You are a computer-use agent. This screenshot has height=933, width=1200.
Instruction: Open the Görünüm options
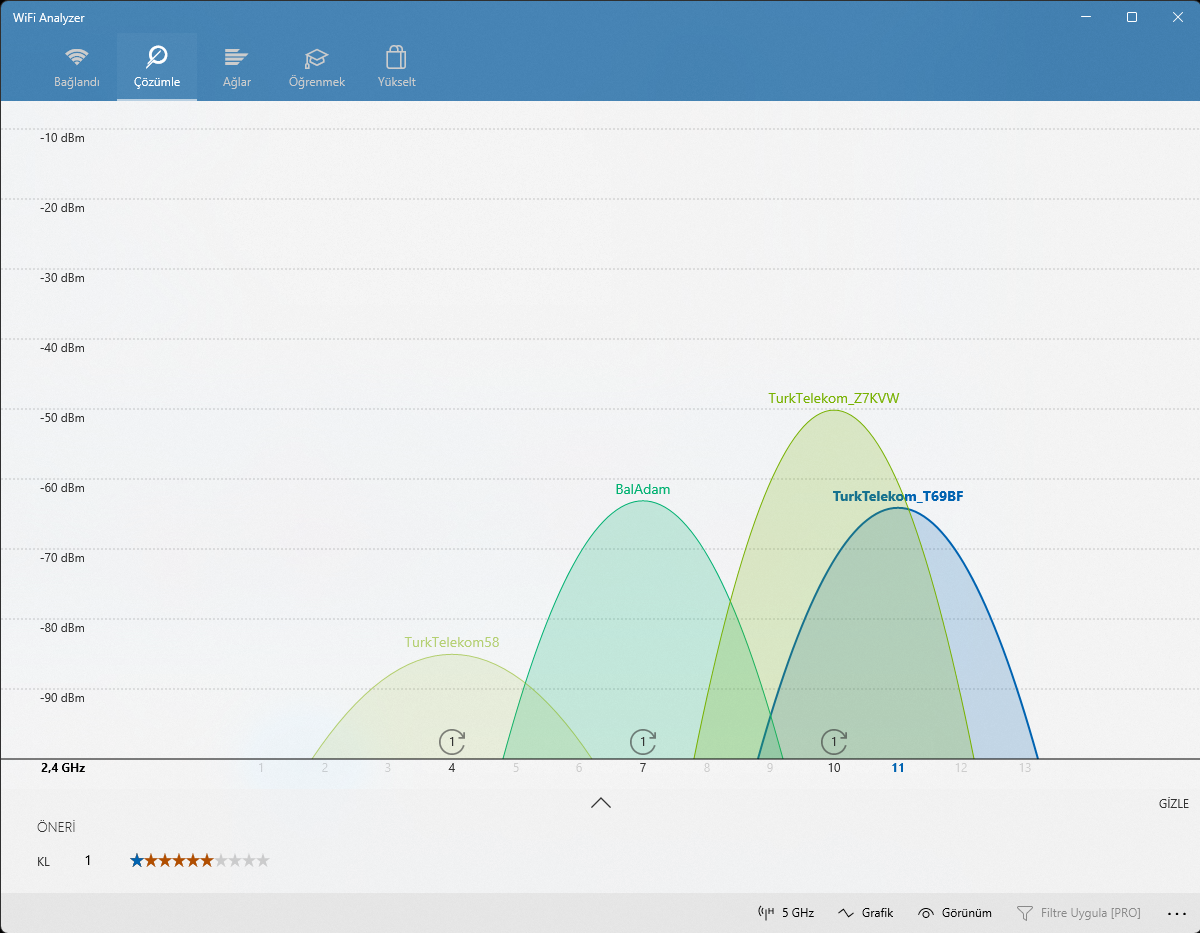[x=955, y=913]
